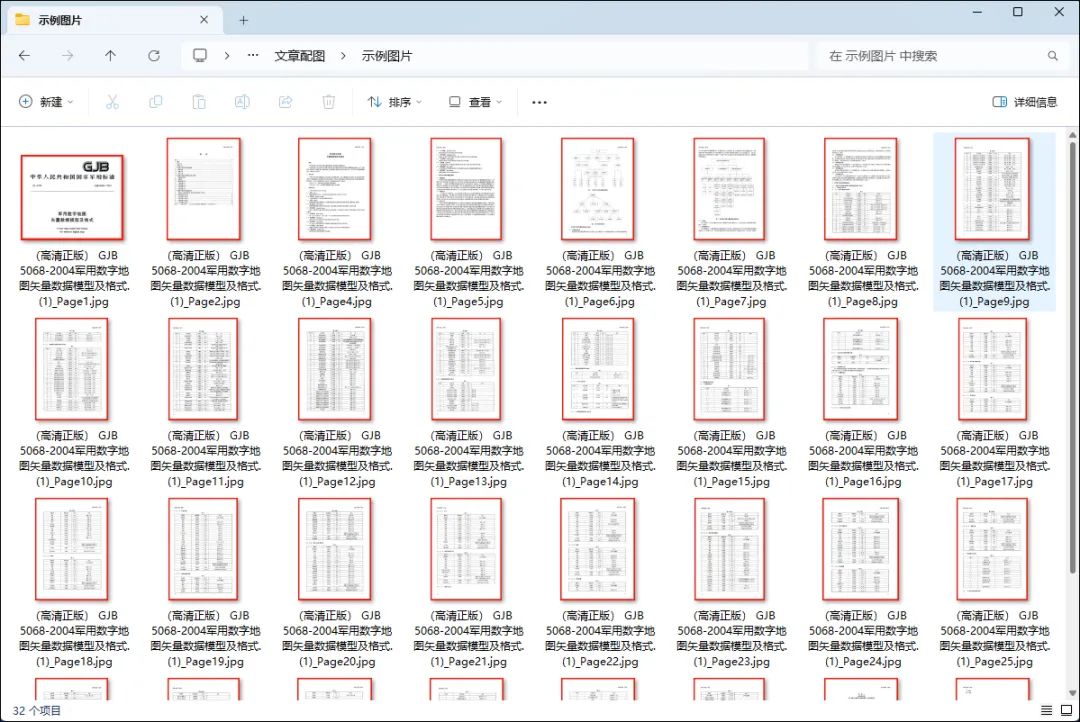Open the 文章配图 breadcrumb folder
The width and height of the screenshot is (1080, 722).
[300, 56]
